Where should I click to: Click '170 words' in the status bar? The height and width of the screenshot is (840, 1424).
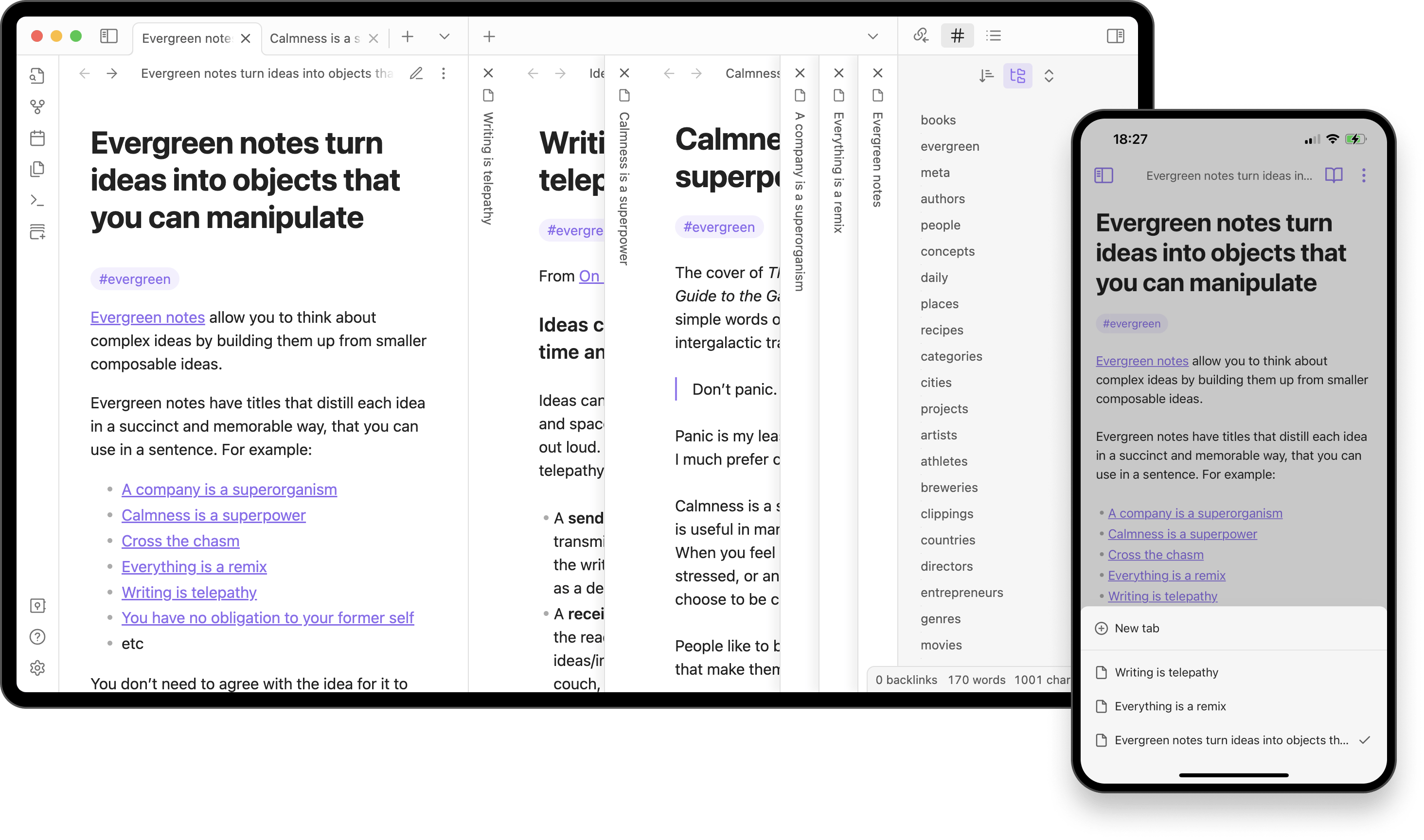(x=977, y=680)
